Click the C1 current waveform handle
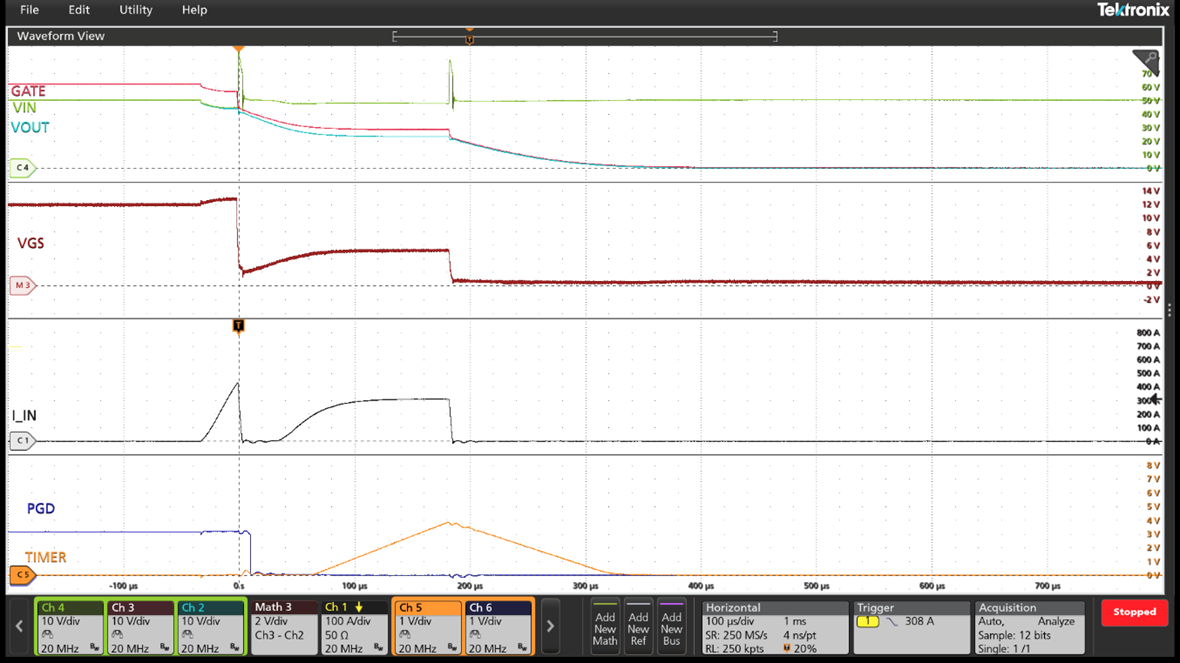The image size is (1180, 663). [22, 441]
